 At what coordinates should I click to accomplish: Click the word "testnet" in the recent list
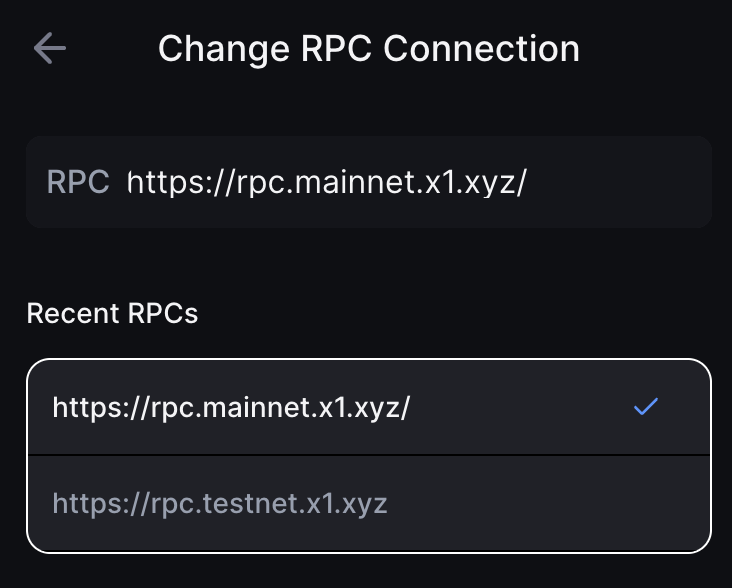[251, 503]
